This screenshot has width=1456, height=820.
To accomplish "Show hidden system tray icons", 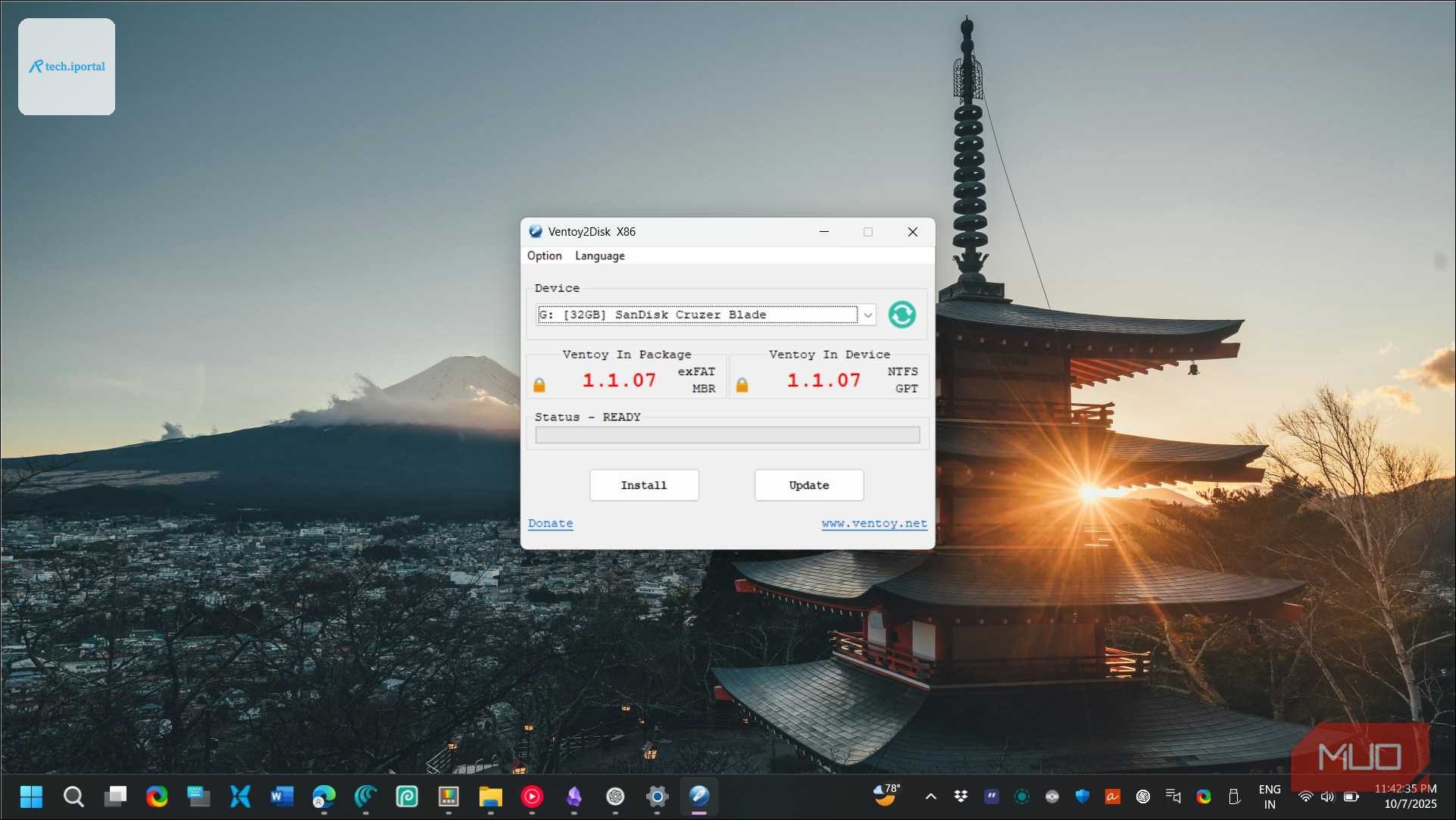I will pyautogui.click(x=931, y=797).
